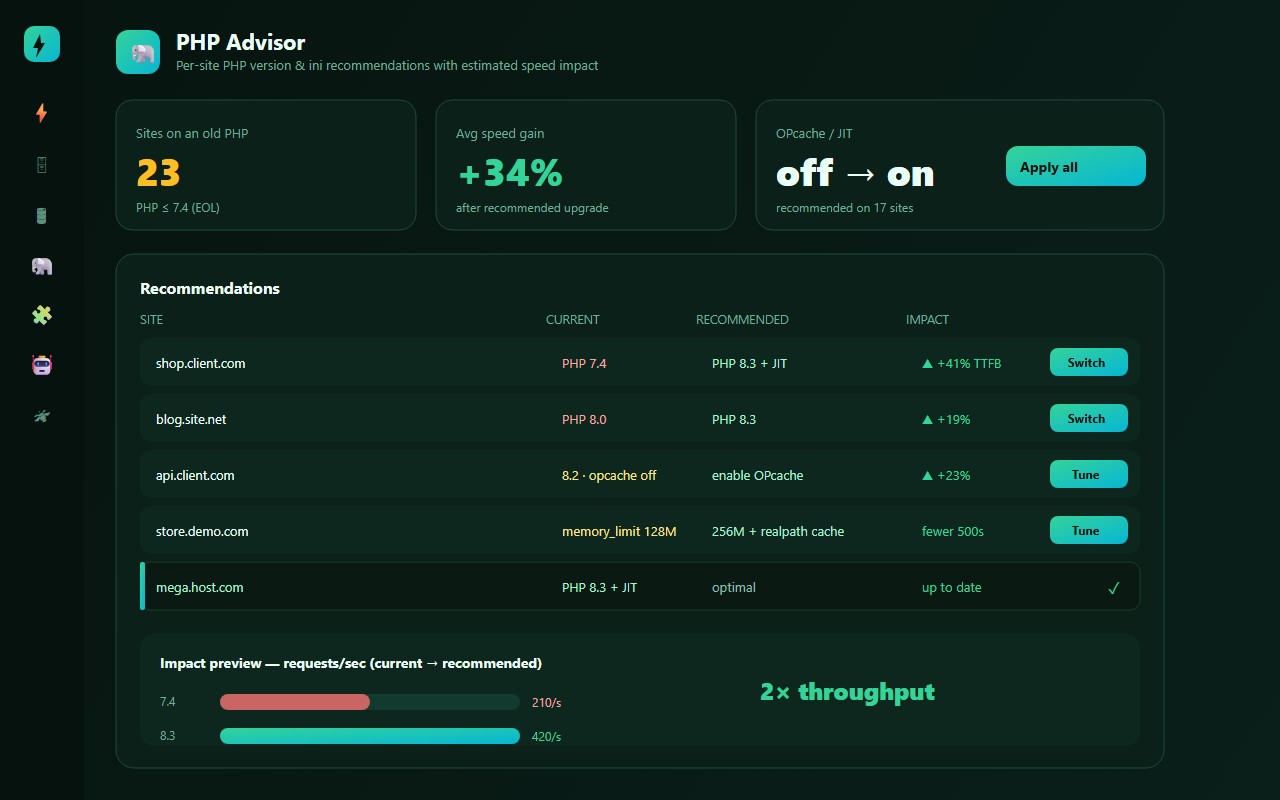This screenshot has width=1280, height=800.
Task: Click the 'off → on' OPcache status
Action: point(855,173)
